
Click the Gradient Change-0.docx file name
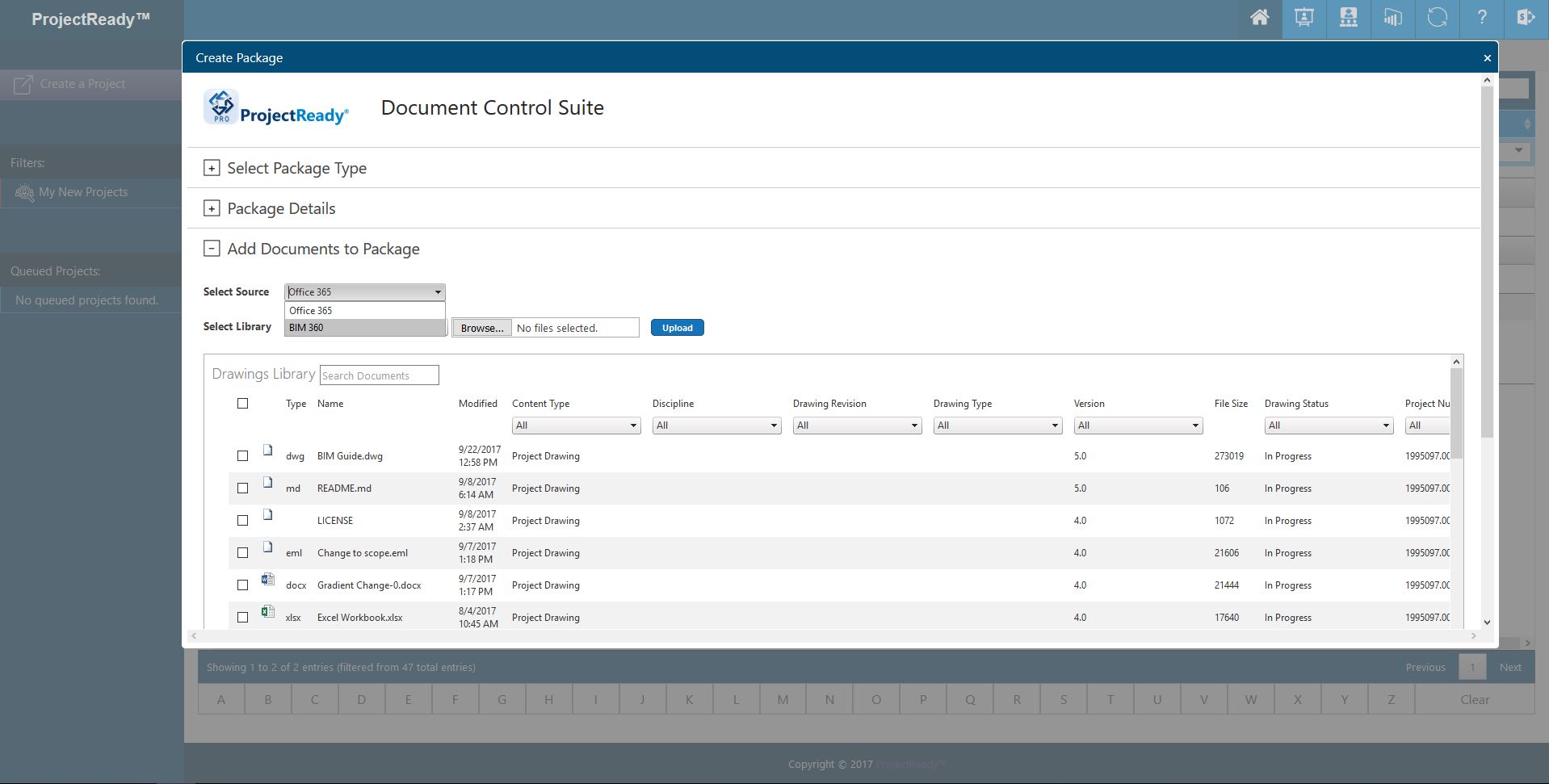pos(369,585)
